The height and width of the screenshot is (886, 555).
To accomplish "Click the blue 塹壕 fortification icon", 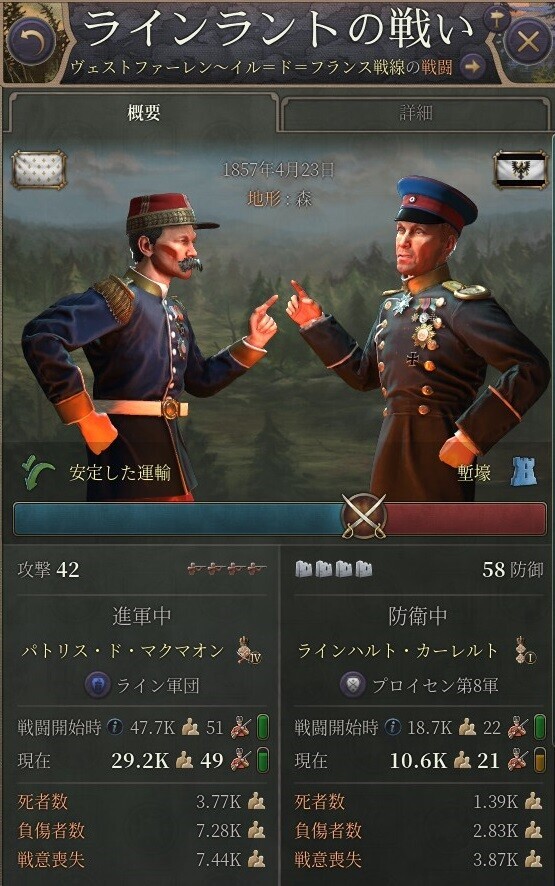I will [x=523, y=472].
